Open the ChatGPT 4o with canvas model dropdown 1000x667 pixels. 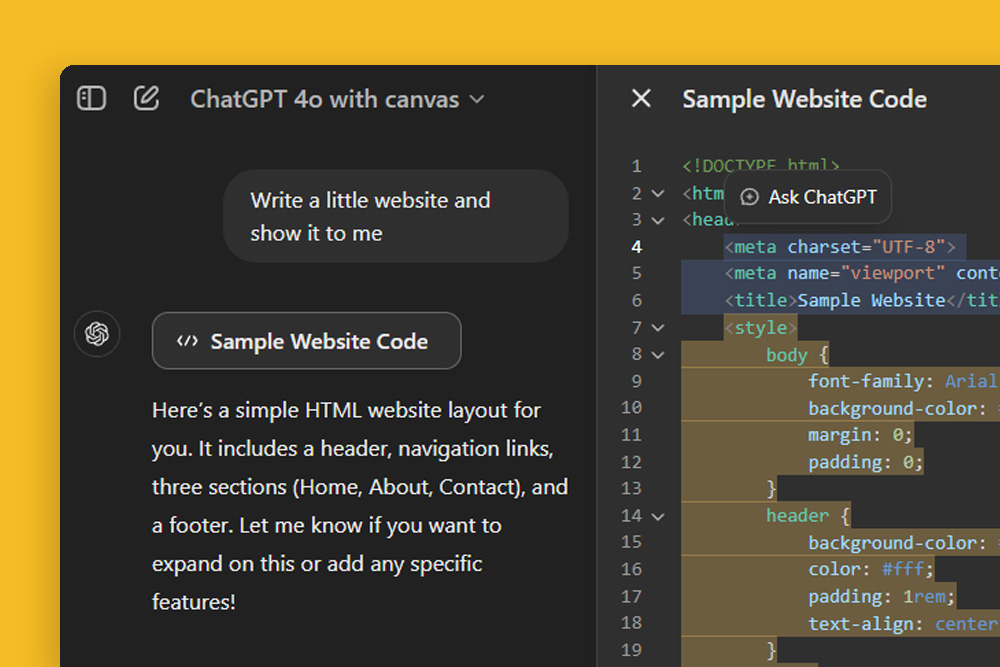(x=337, y=99)
